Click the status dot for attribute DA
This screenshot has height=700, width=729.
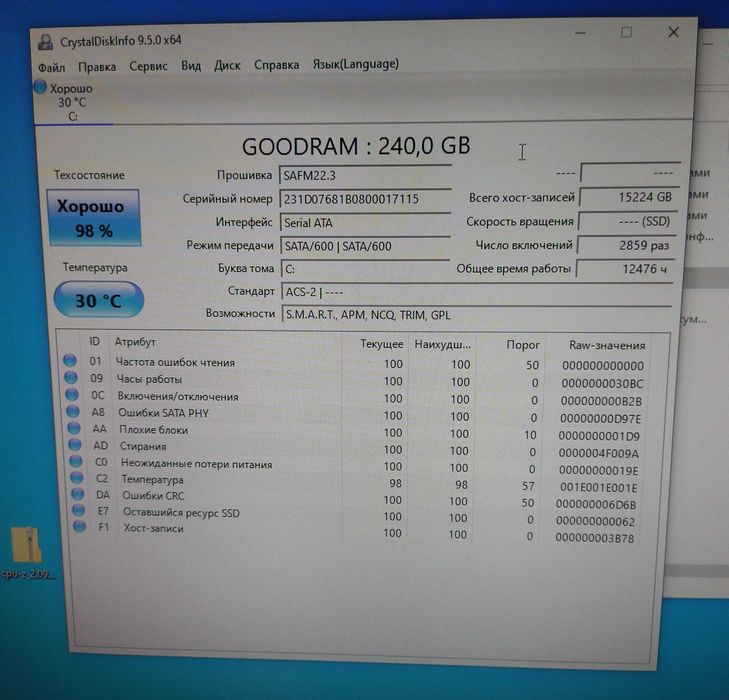coord(78,494)
